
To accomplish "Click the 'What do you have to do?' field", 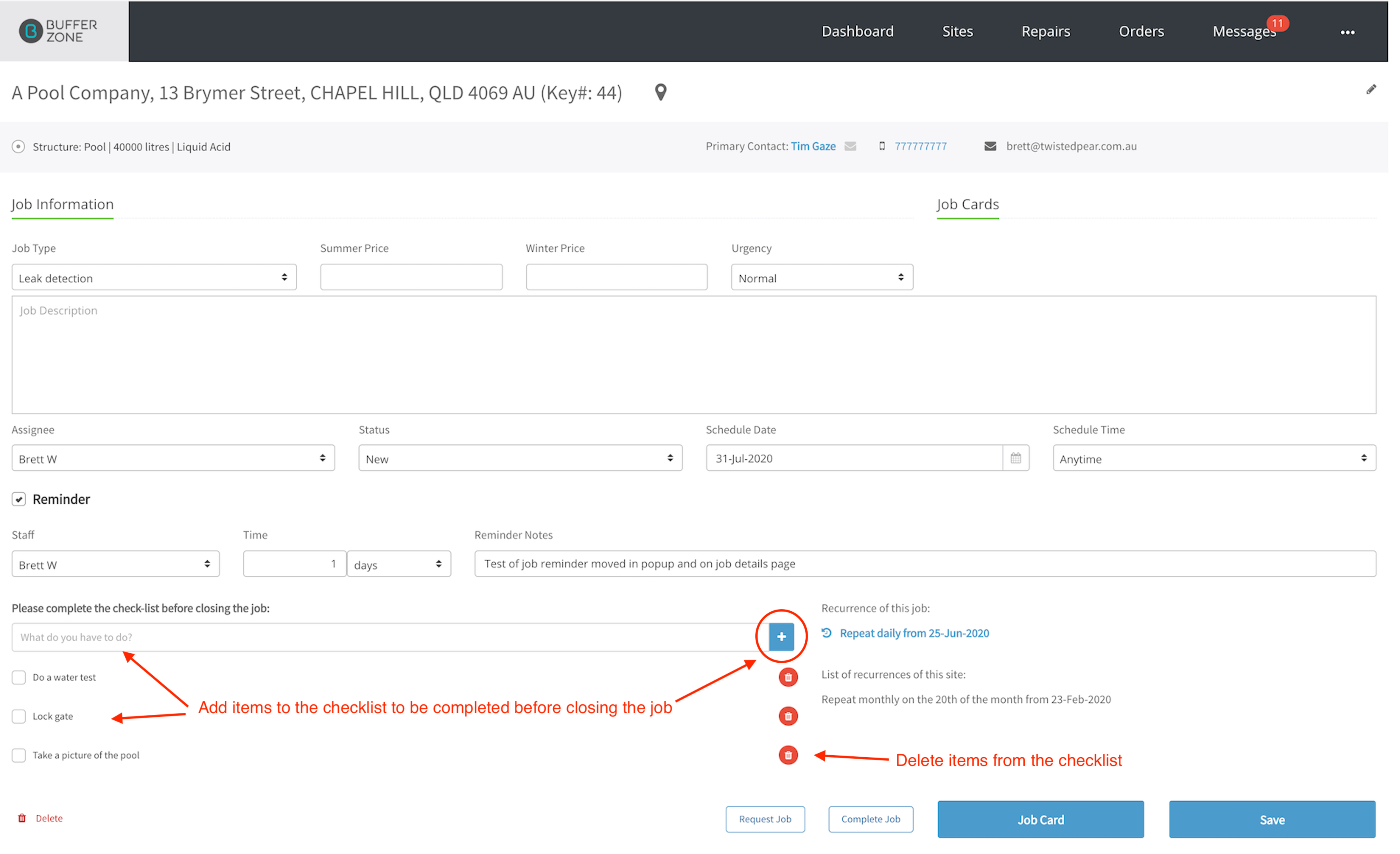I will pos(390,637).
